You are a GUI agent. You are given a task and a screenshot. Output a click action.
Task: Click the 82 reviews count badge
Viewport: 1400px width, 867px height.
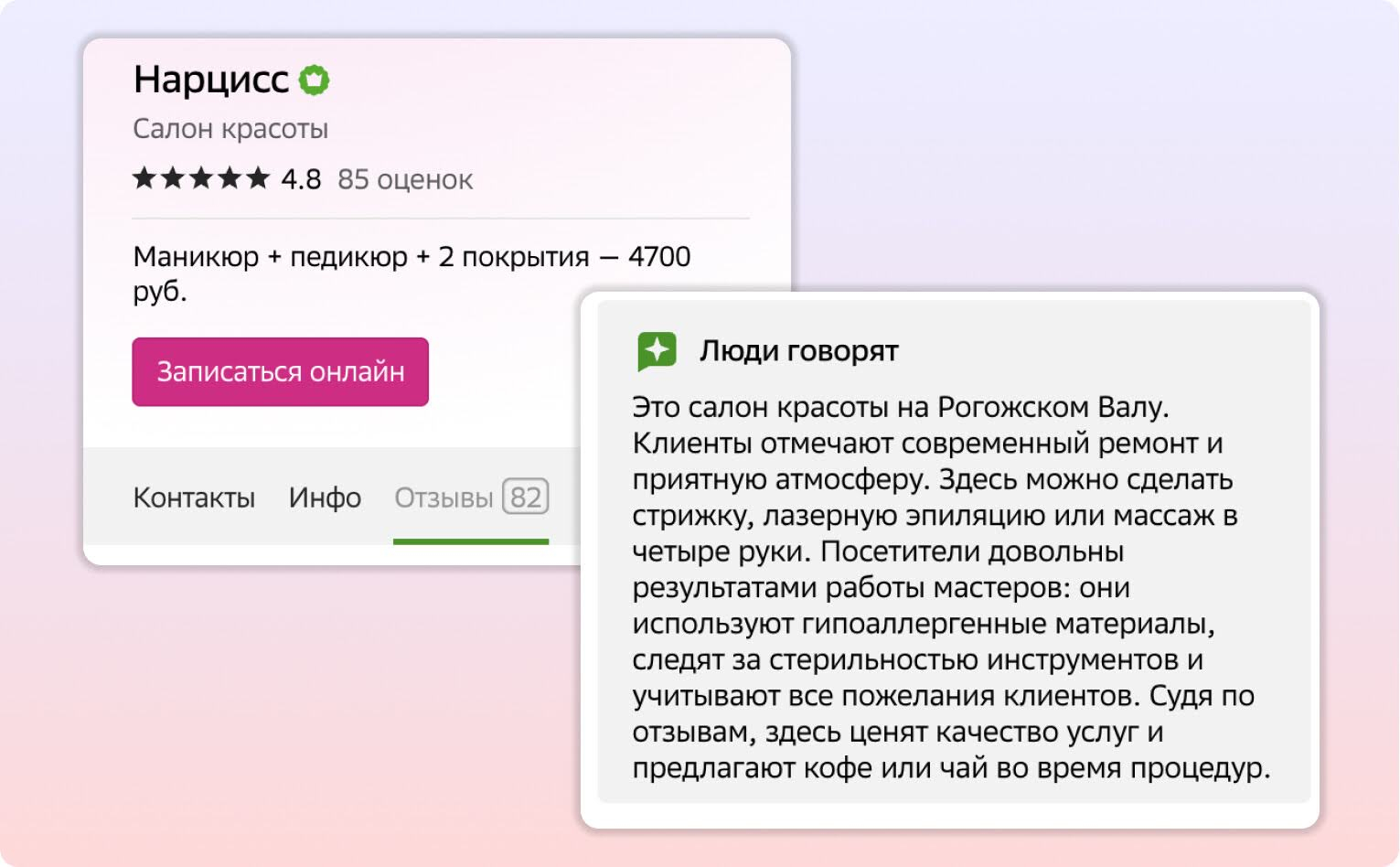point(526,497)
